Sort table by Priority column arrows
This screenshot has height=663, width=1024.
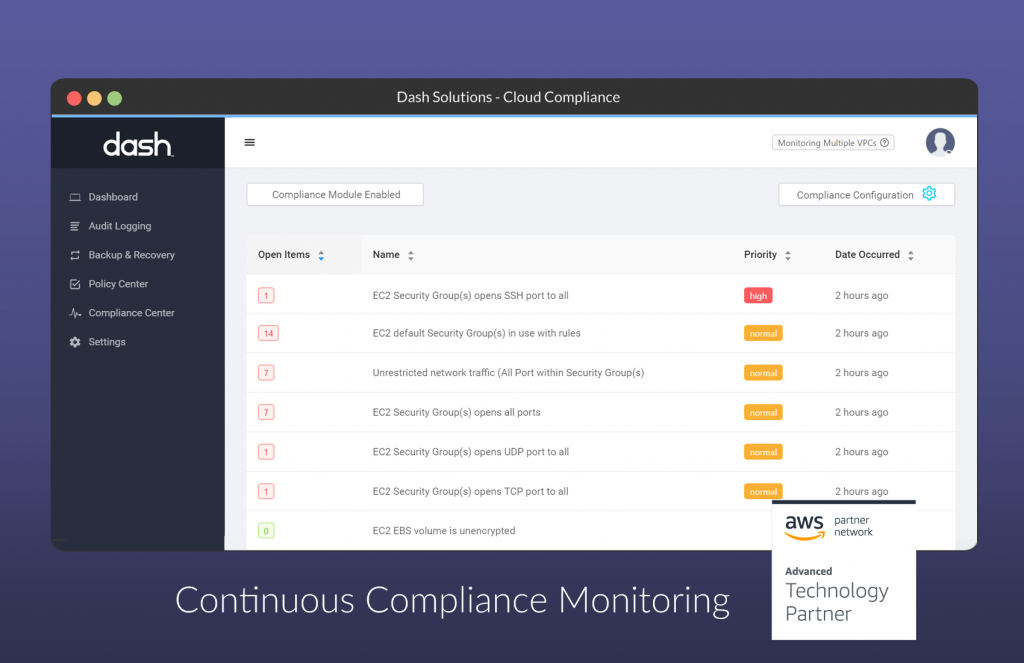788,255
